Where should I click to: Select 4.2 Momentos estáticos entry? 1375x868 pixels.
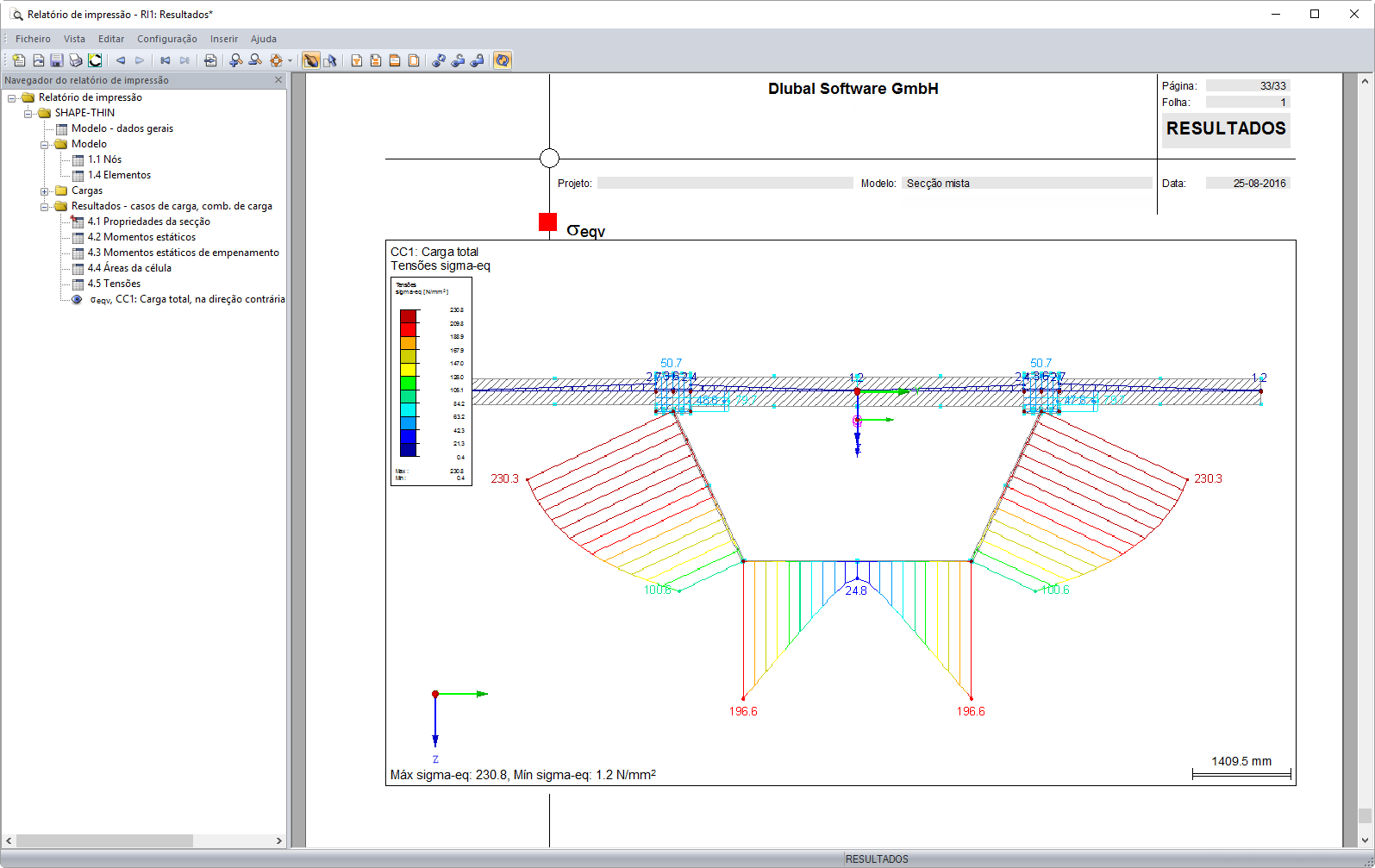click(141, 237)
